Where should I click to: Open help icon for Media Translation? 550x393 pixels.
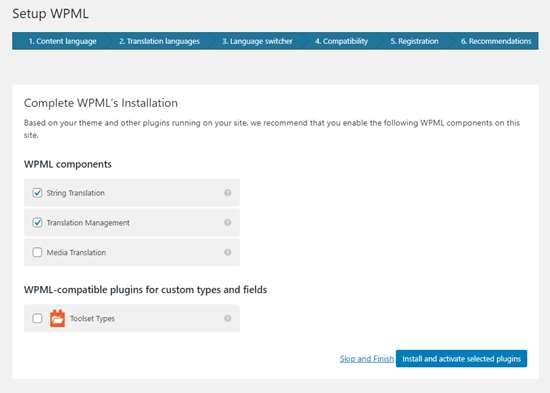(228, 252)
